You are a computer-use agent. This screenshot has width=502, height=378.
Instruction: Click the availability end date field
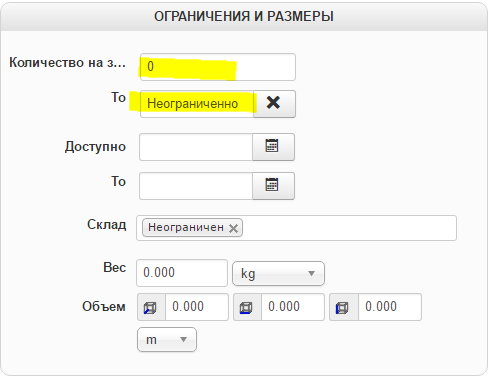coord(196,186)
